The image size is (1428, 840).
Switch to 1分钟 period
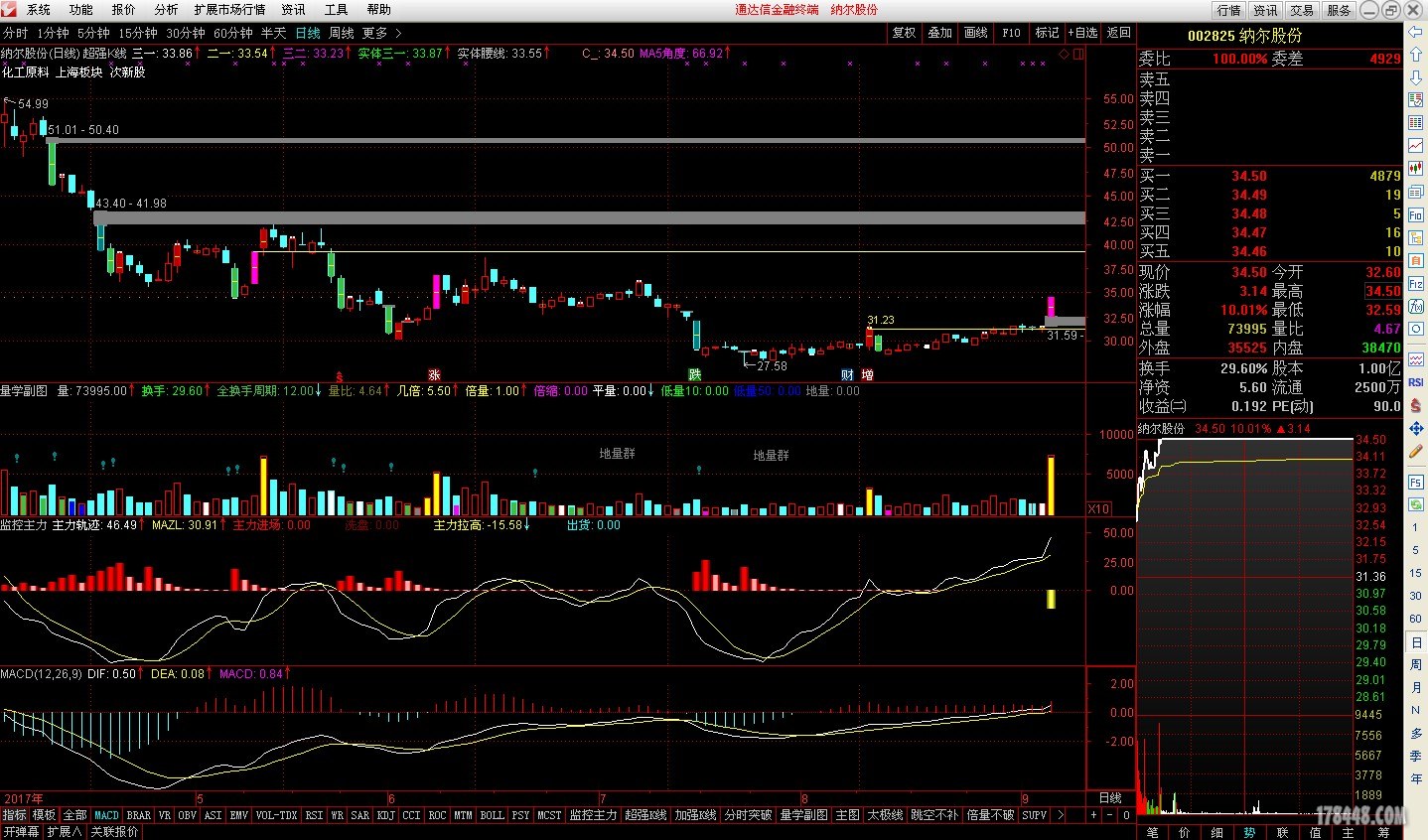click(54, 33)
